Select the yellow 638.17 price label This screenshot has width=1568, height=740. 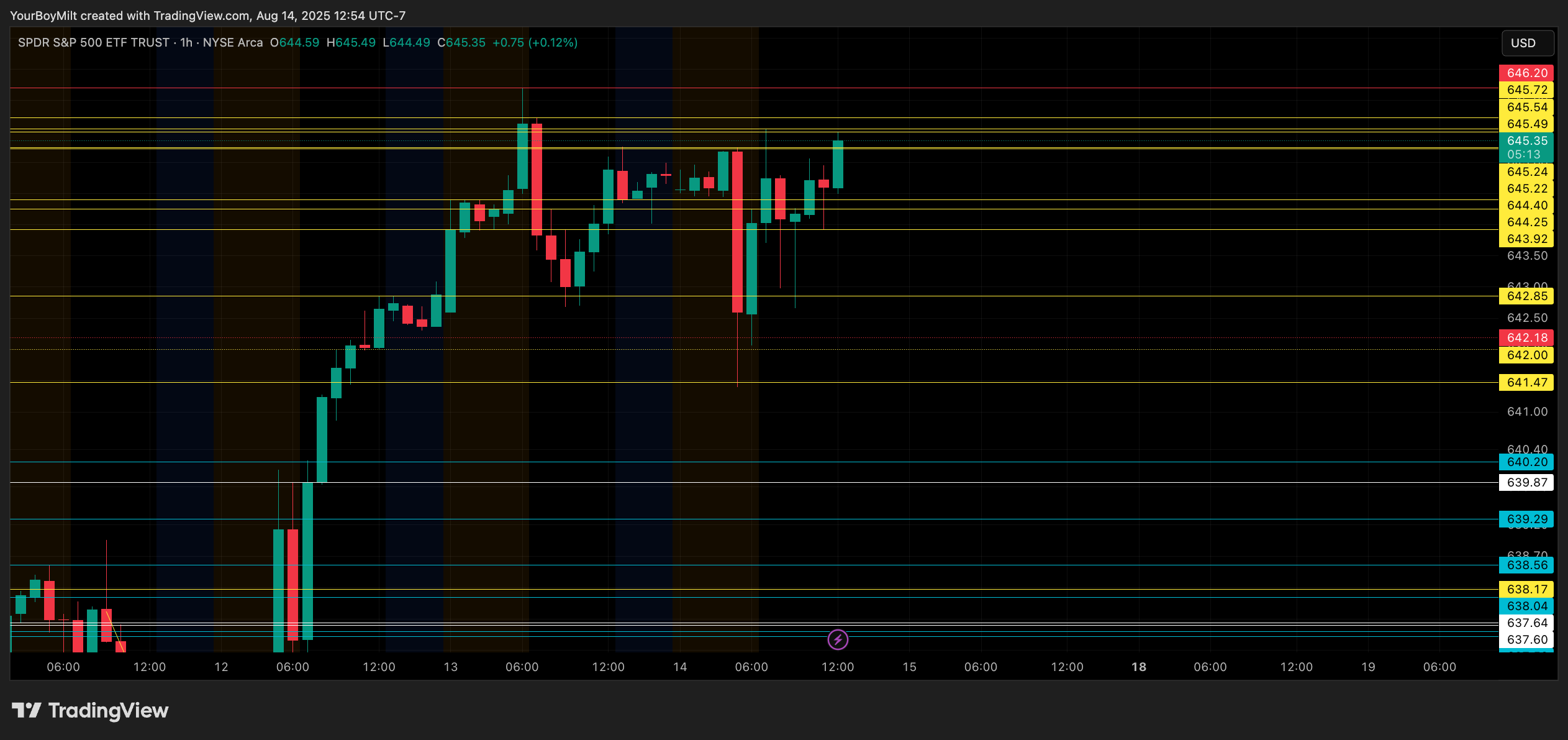(x=1526, y=589)
